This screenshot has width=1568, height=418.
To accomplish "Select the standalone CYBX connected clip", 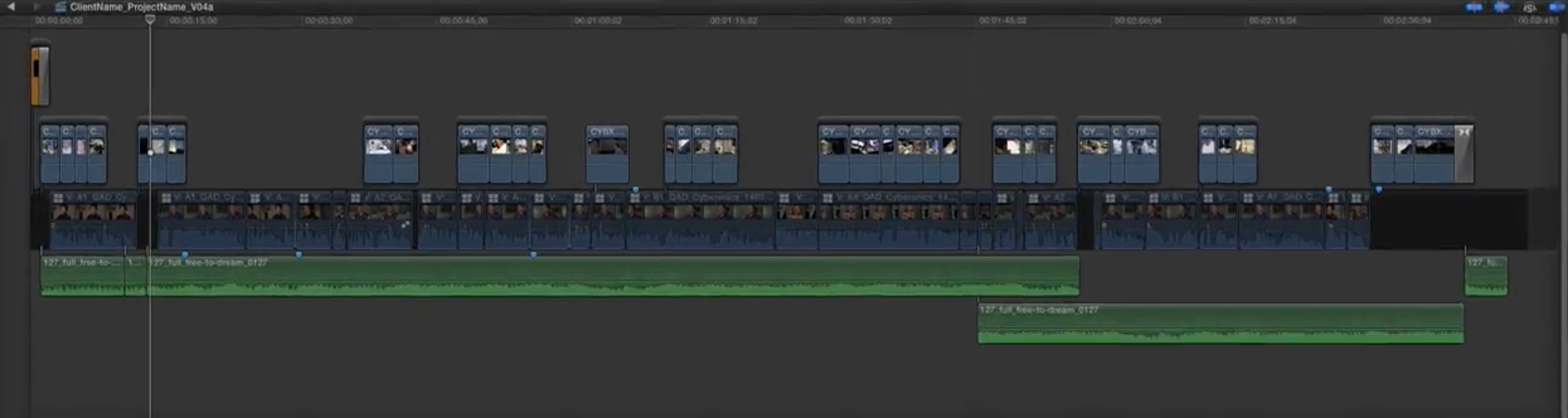I will click(607, 154).
